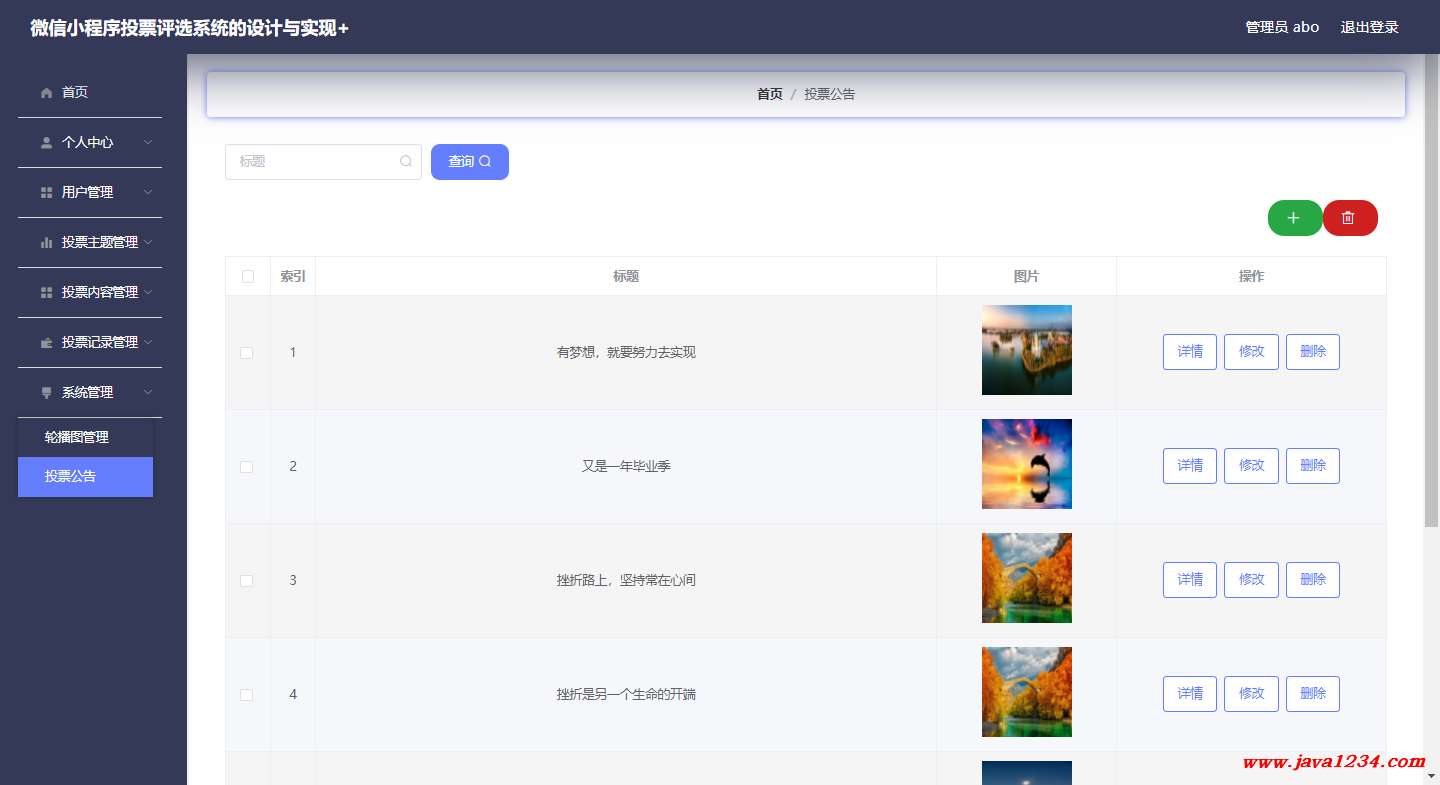
Task: Click 修改 for 挫折是另一个生命的开端
Action: 1251,694
